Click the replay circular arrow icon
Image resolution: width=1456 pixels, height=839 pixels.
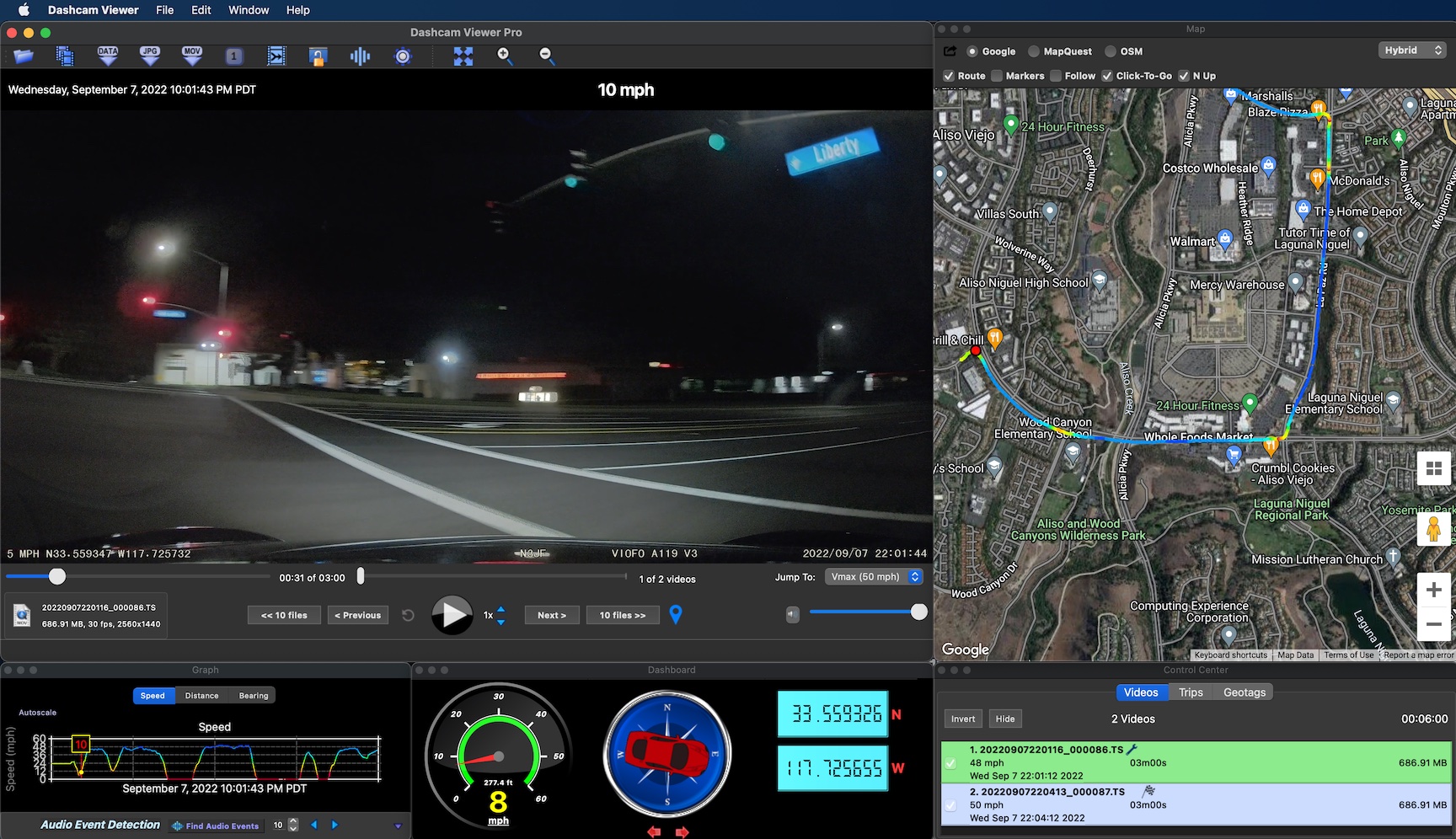click(x=408, y=616)
